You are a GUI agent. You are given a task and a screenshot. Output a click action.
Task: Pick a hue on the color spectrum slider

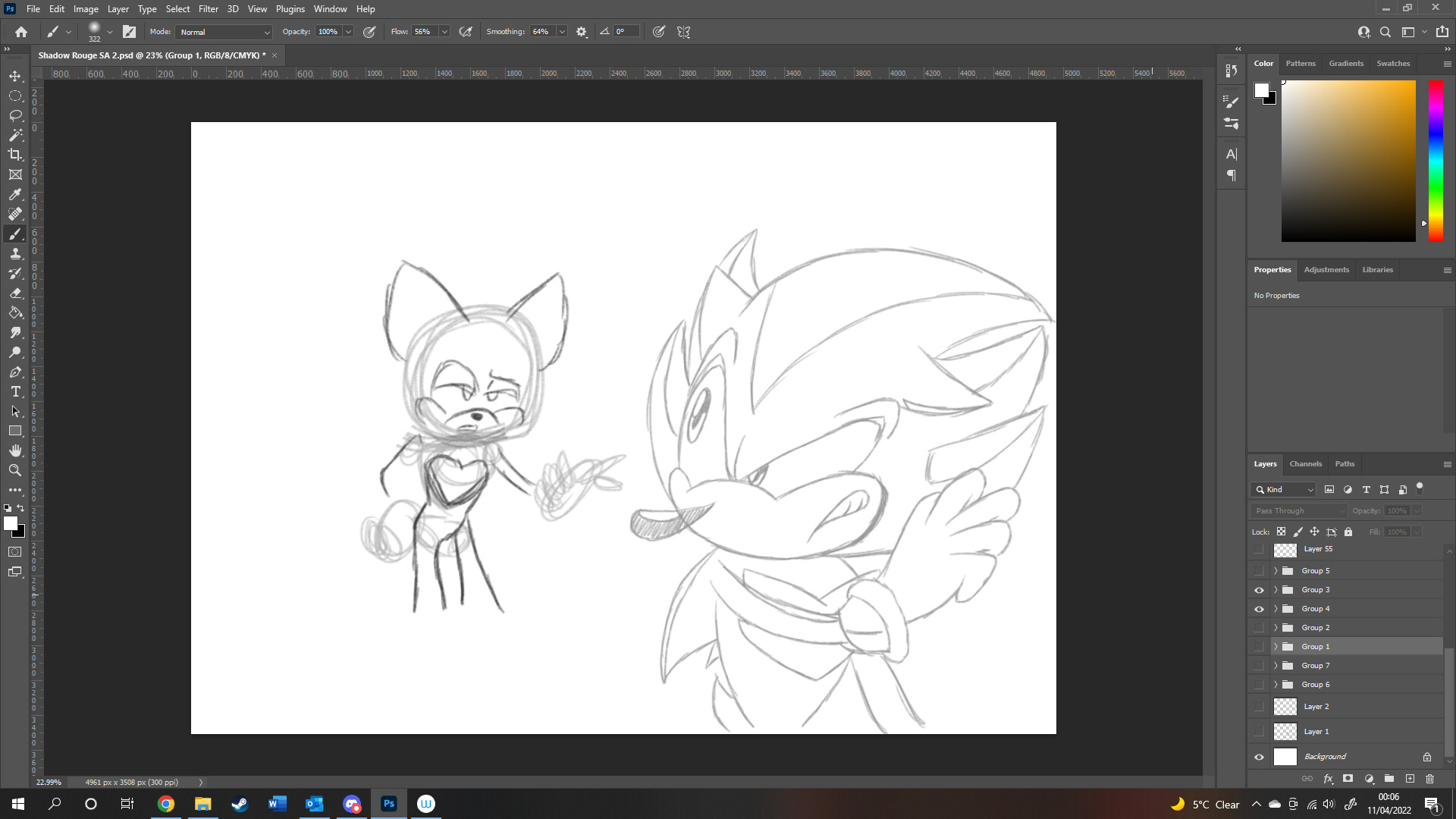1436,159
